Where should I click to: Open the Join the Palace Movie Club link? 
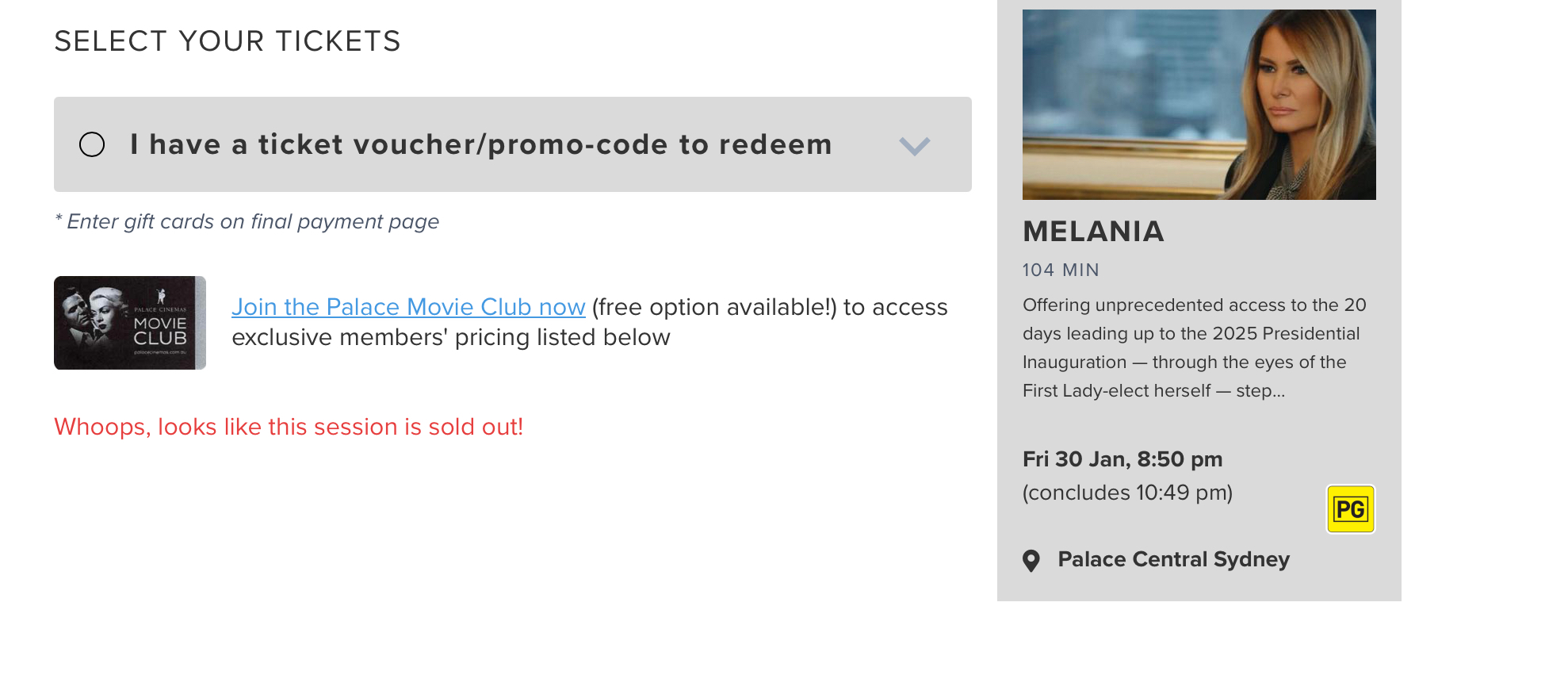408,307
